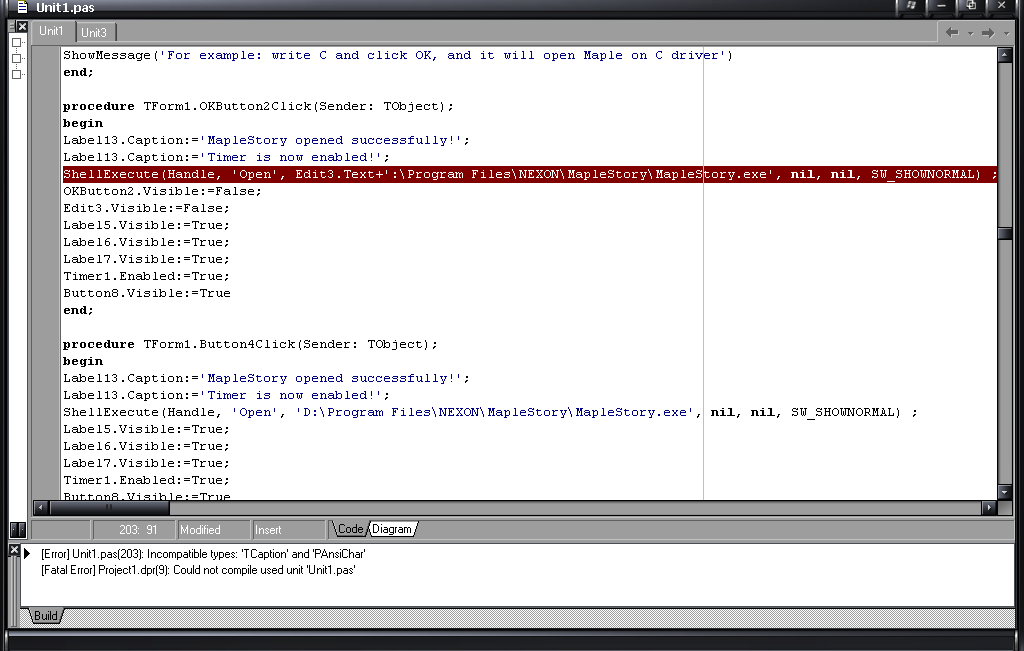Click the Unit1.pas document icon in title bar
Viewport: 1024px width, 651px height.
pyautogui.click(x=21, y=7)
